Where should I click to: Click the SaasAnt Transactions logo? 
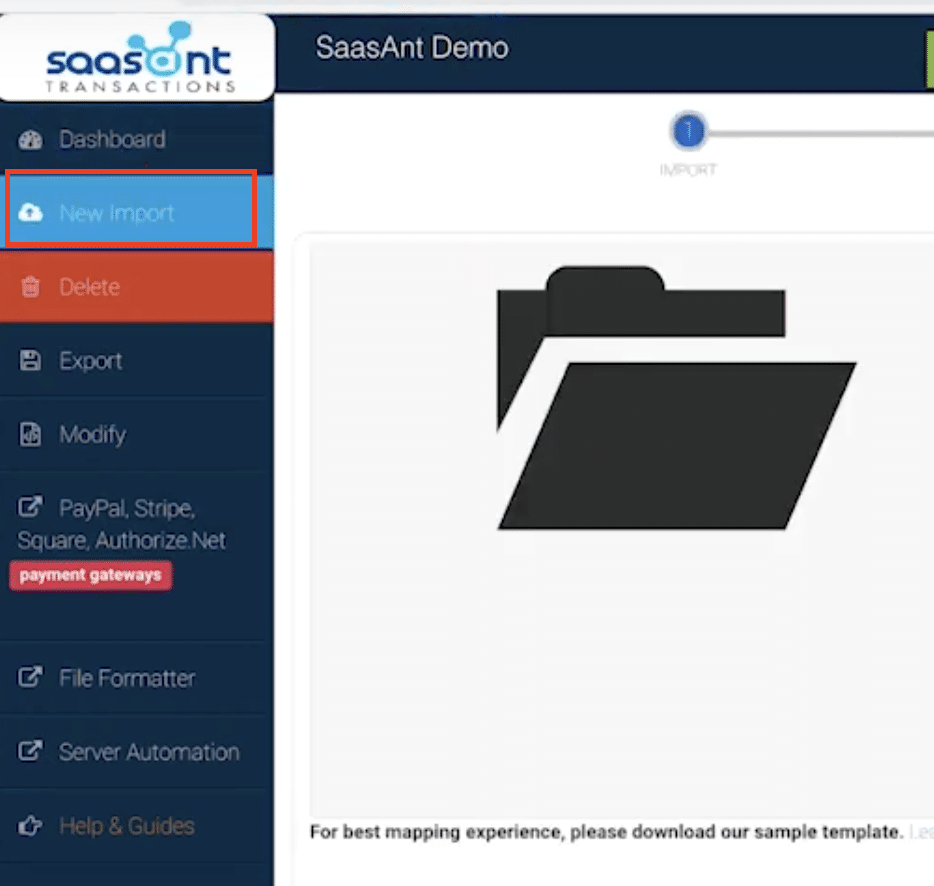coord(139,58)
